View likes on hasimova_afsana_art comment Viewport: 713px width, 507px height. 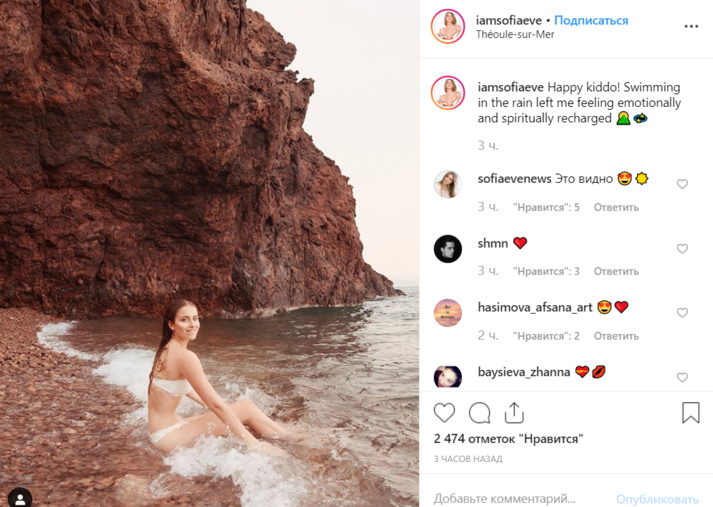tap(546, 336)
